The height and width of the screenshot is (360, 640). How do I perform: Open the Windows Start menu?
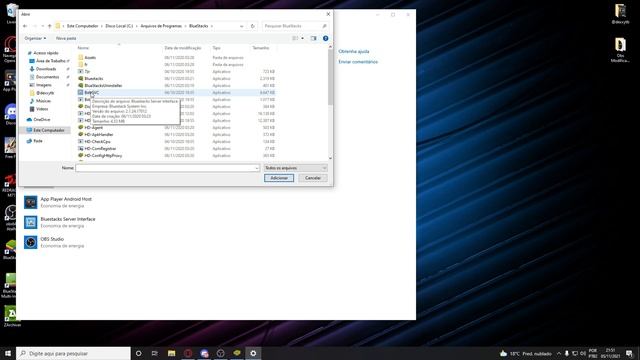point(8,353)
